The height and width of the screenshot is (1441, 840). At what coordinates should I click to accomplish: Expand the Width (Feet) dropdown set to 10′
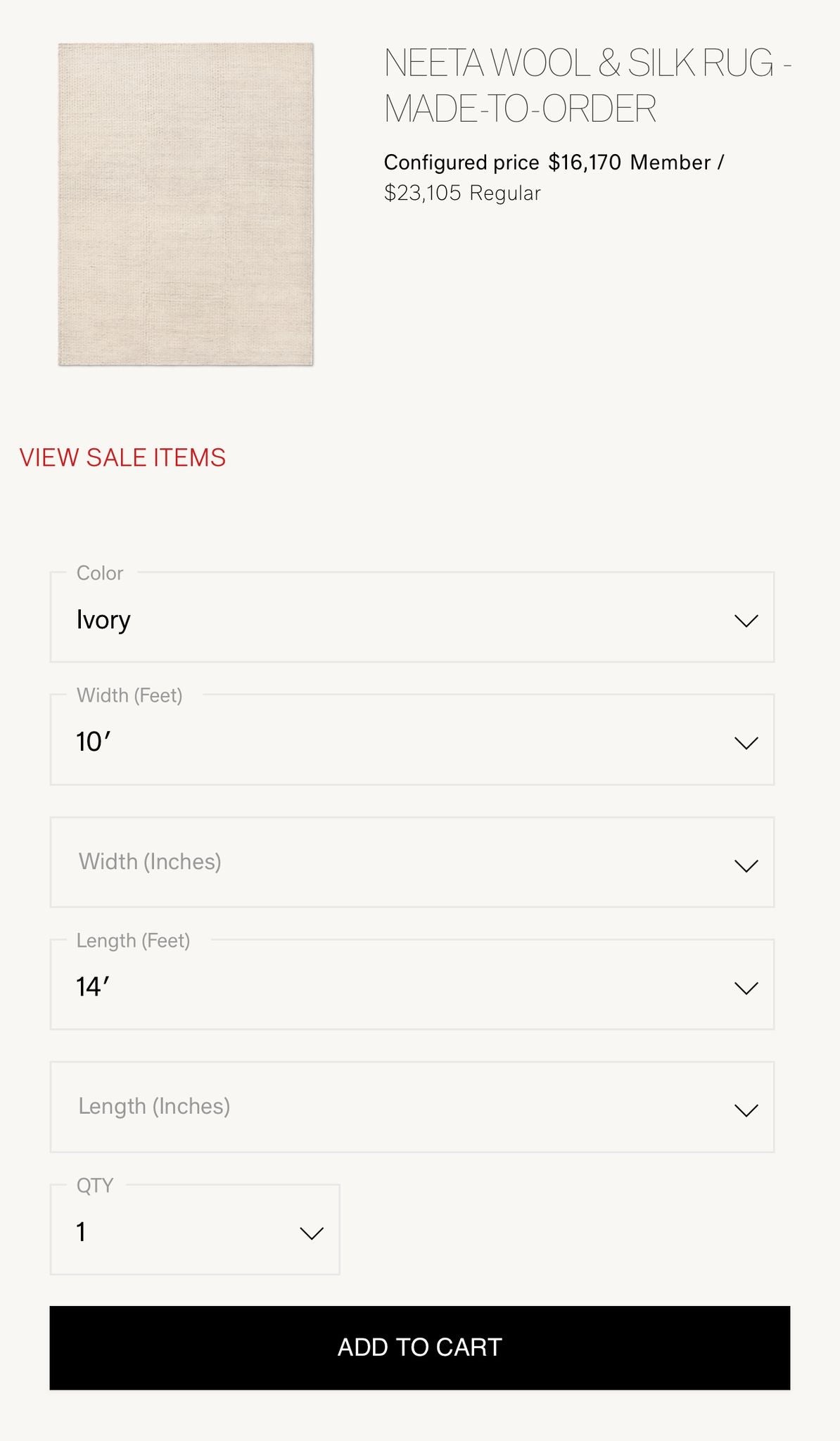click(412, 740)
